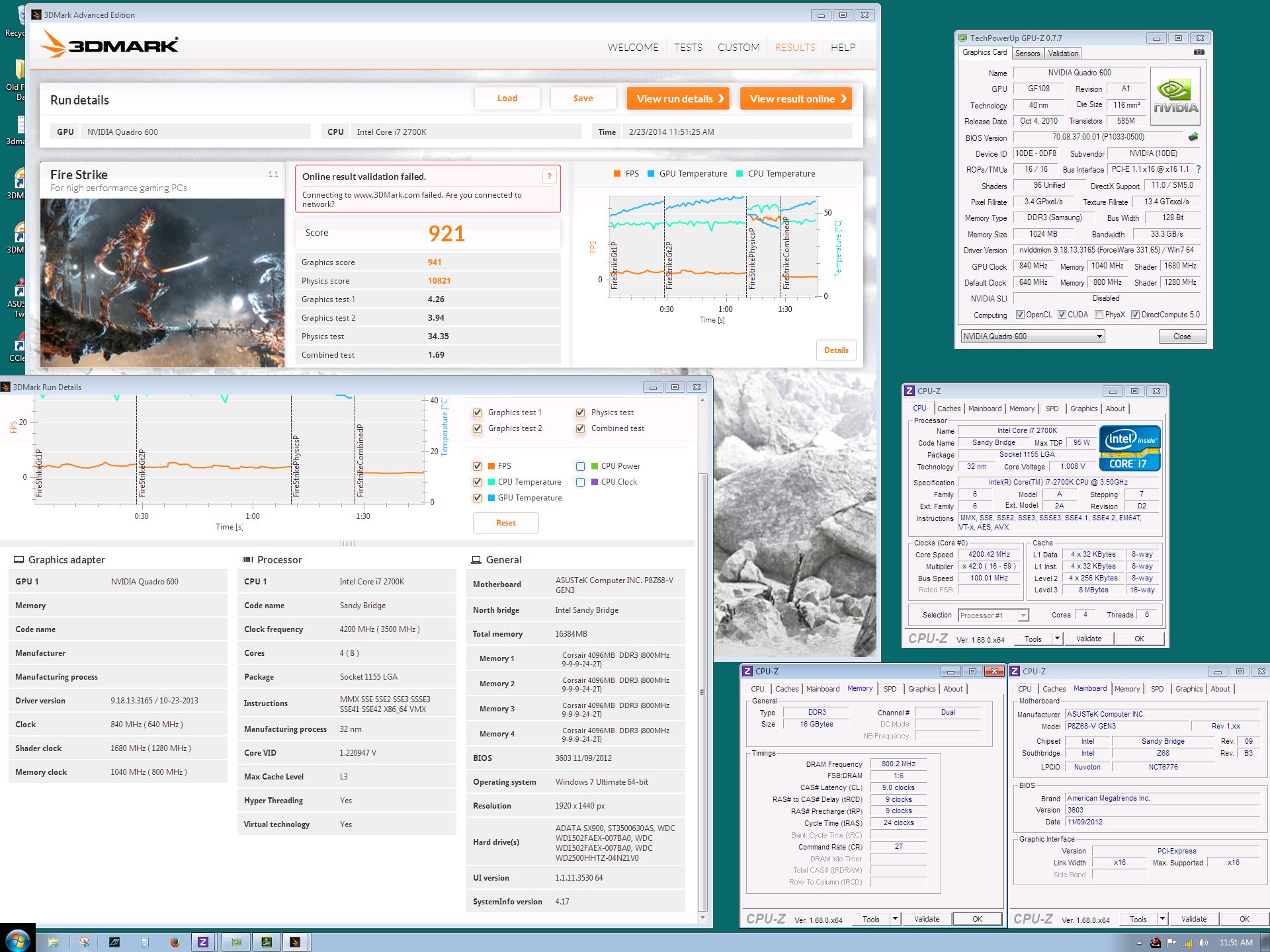Click the OpenCL checkbox in GPU-Z

coord(1020,315)
